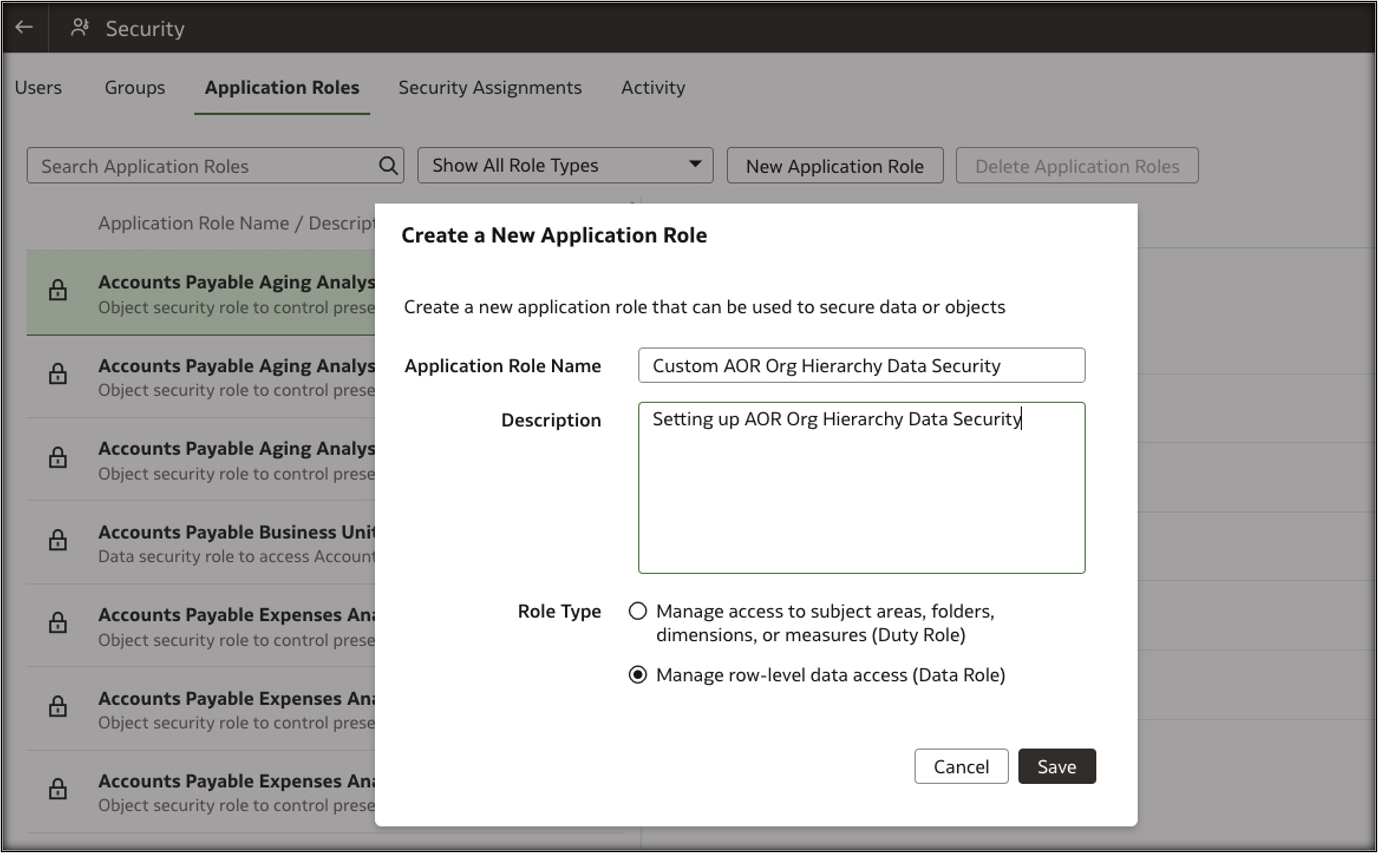This screenshot has width=1380, height=856.
Task: Save the new application role
Action: tap(1056, 767)
